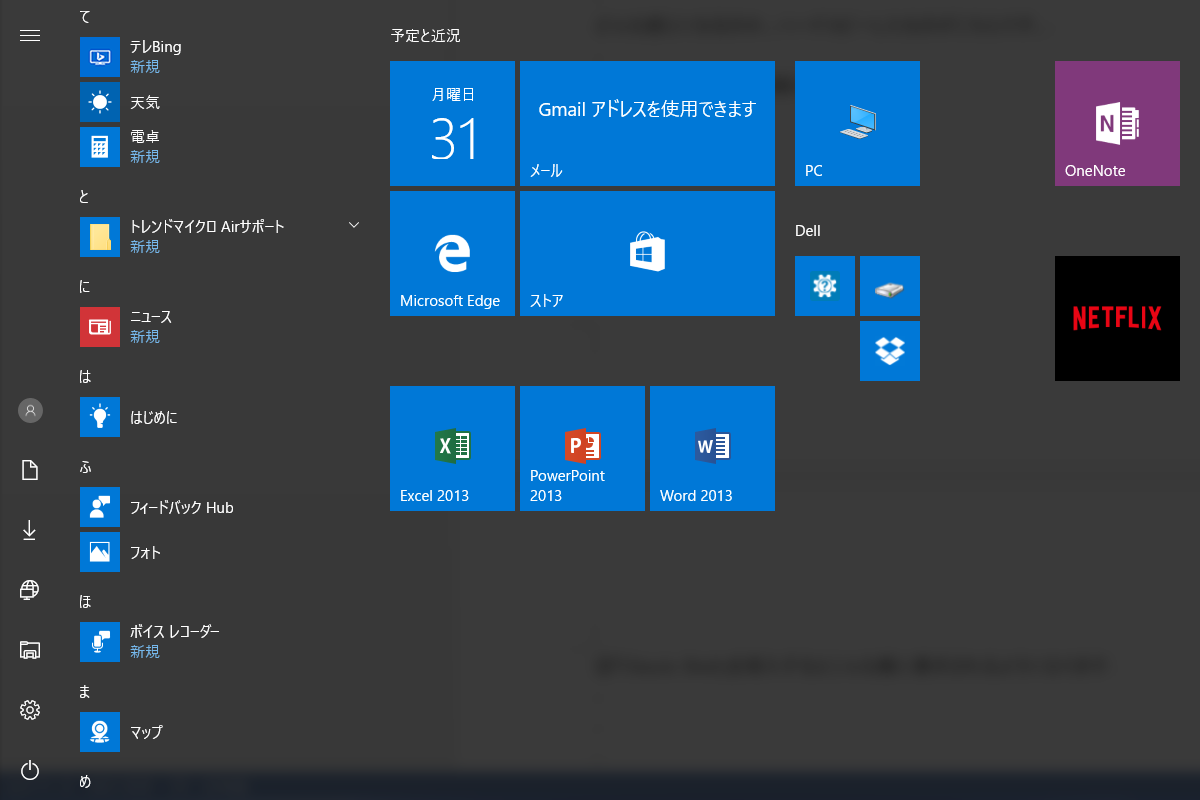Viewport: 1200px width, 800px height.
Task: Launch the PowerPoint 2013 tile
Action: [582, 448]
